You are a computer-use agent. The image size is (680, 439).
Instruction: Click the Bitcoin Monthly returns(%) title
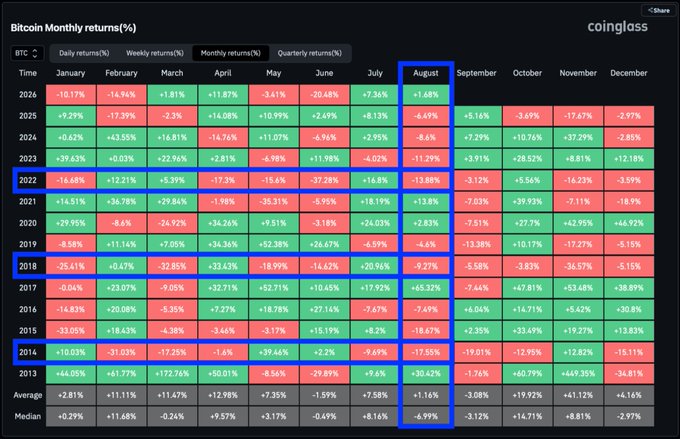(x=73, y=28)
